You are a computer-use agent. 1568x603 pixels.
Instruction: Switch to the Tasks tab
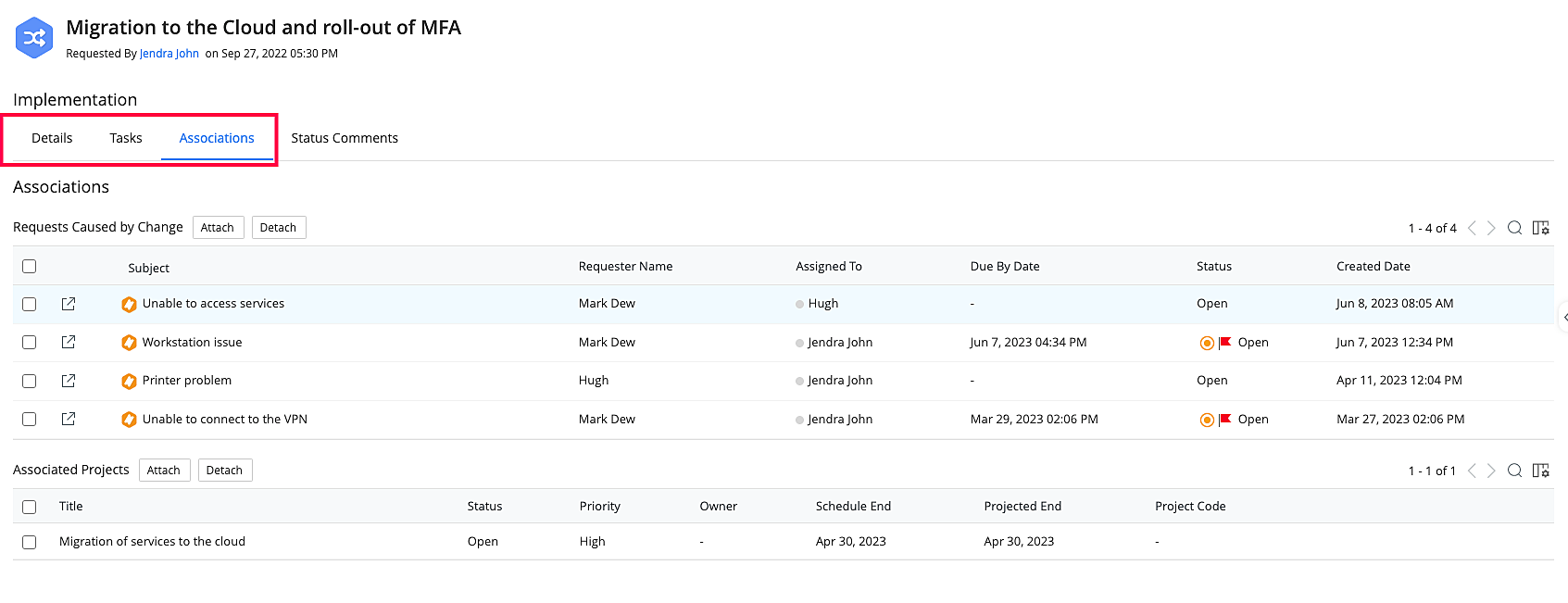click(126, 138)
